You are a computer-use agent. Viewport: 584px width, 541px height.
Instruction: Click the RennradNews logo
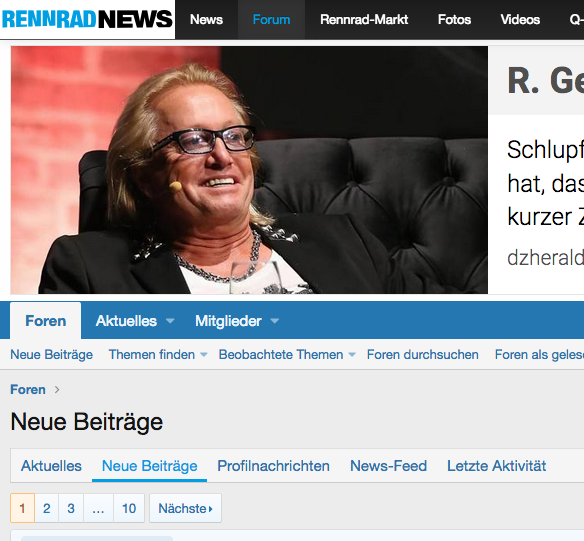click(87, 19)
